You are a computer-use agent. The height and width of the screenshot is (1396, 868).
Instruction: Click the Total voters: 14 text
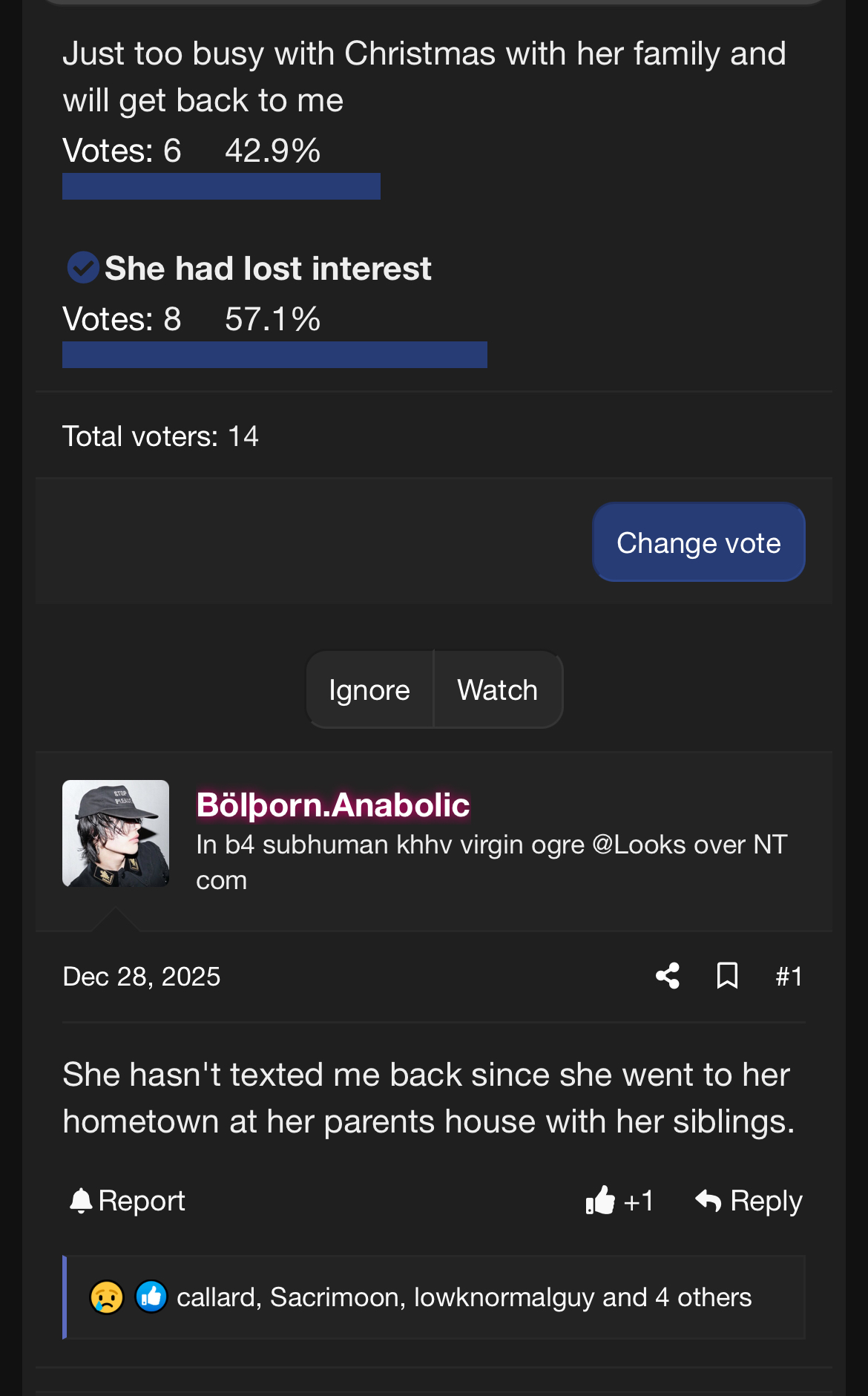(x=160, y=436)
